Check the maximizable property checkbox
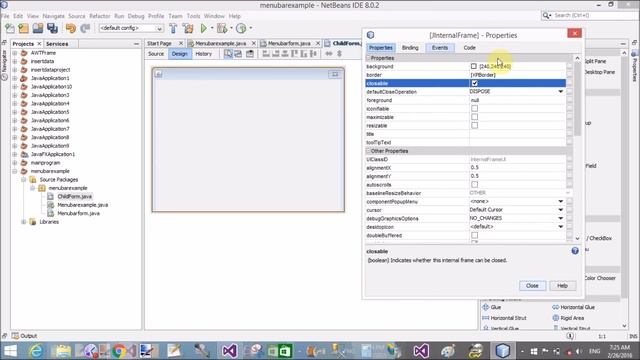Viewport: 640px width, 360px height. point(474,117)
